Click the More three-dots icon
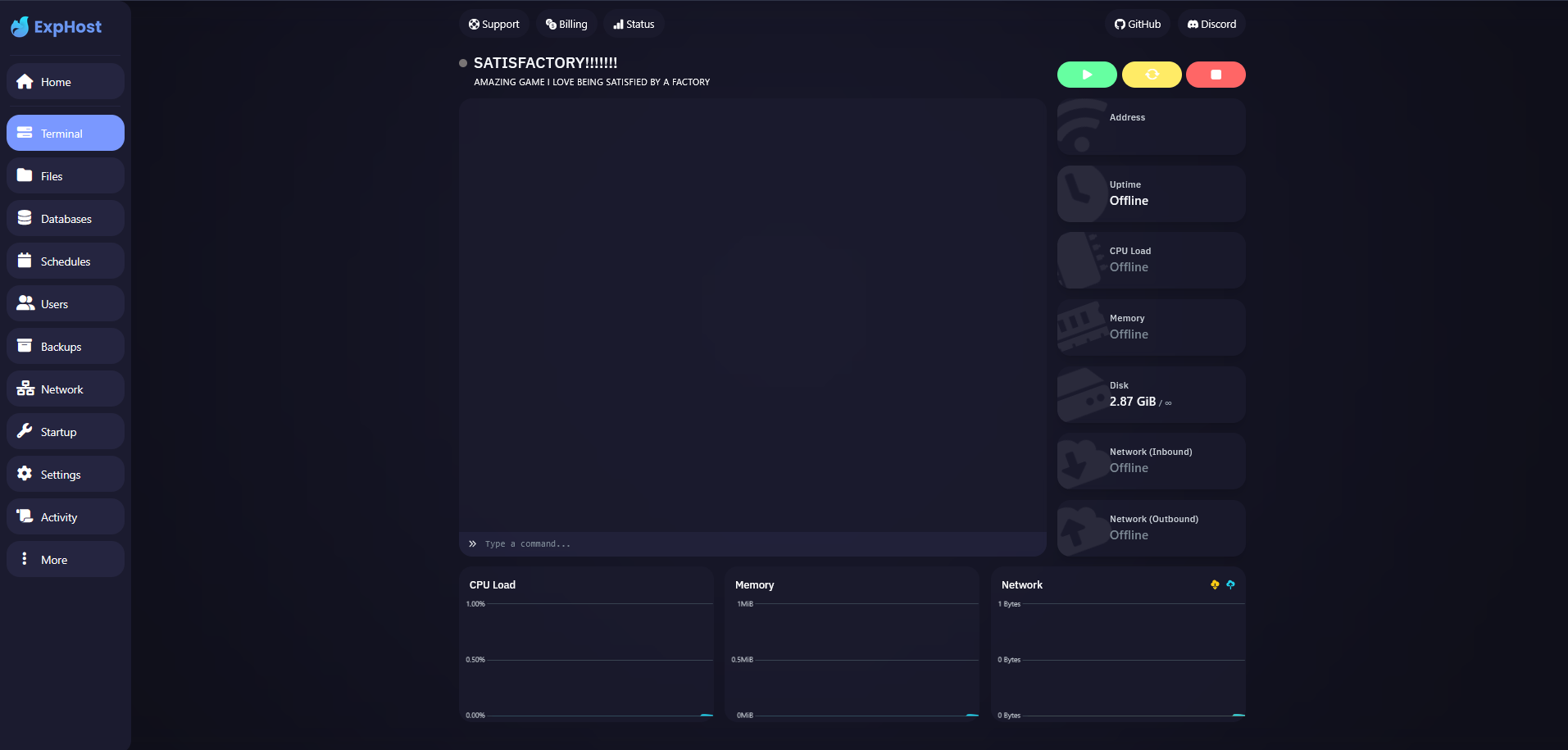The image size is (1568, 750). click(25, 559)
